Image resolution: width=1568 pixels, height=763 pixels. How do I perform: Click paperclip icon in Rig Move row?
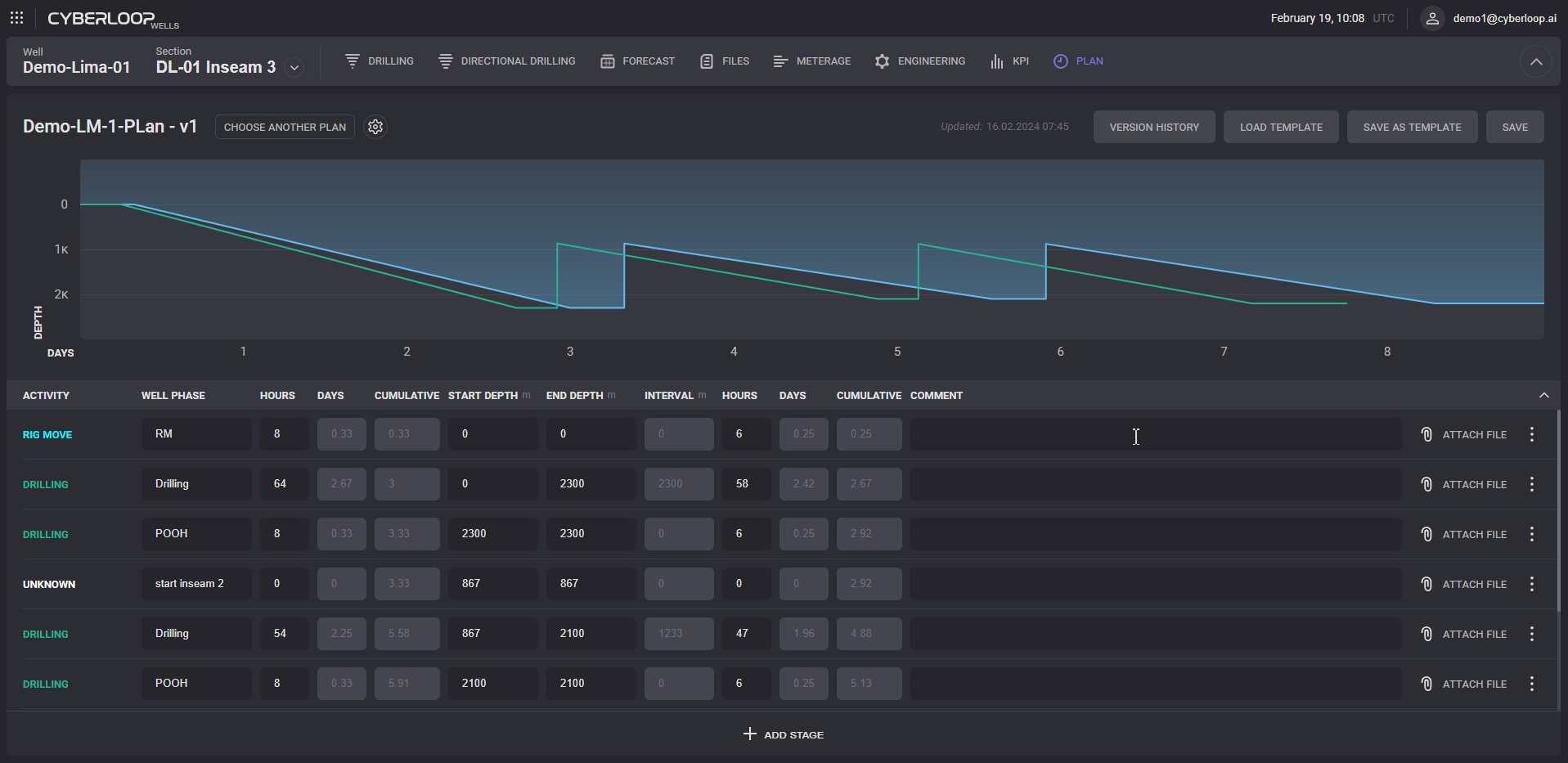(1426, 434)
